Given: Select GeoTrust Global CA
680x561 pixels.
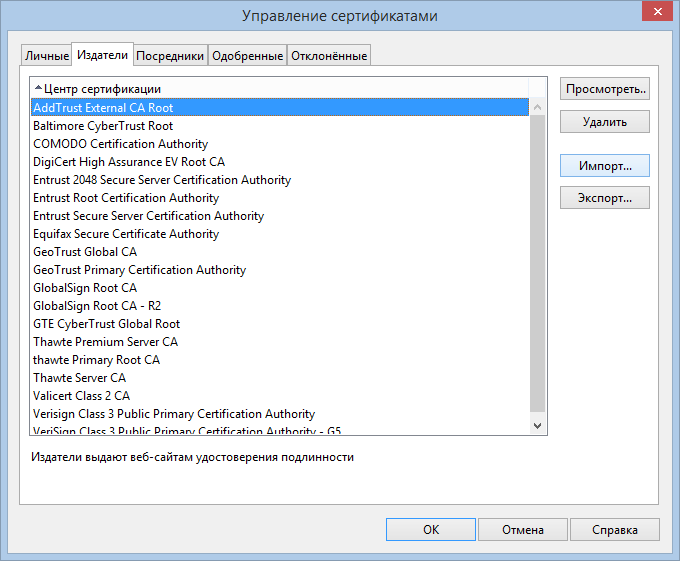Looking at the screenshot, I should point(280,251).
